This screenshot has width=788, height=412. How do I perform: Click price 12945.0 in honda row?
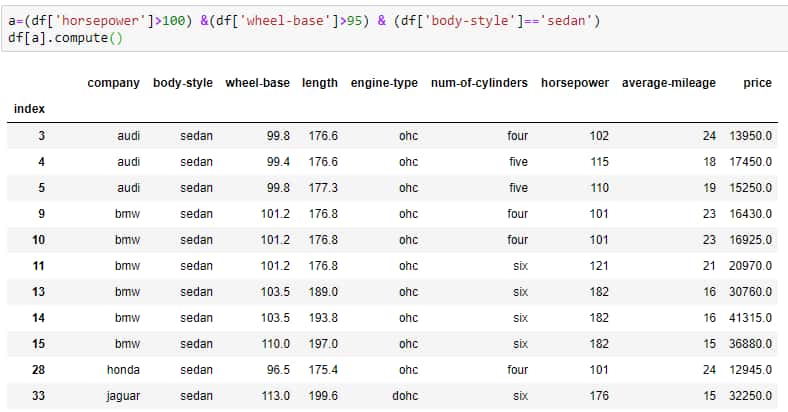click(750, 370)
